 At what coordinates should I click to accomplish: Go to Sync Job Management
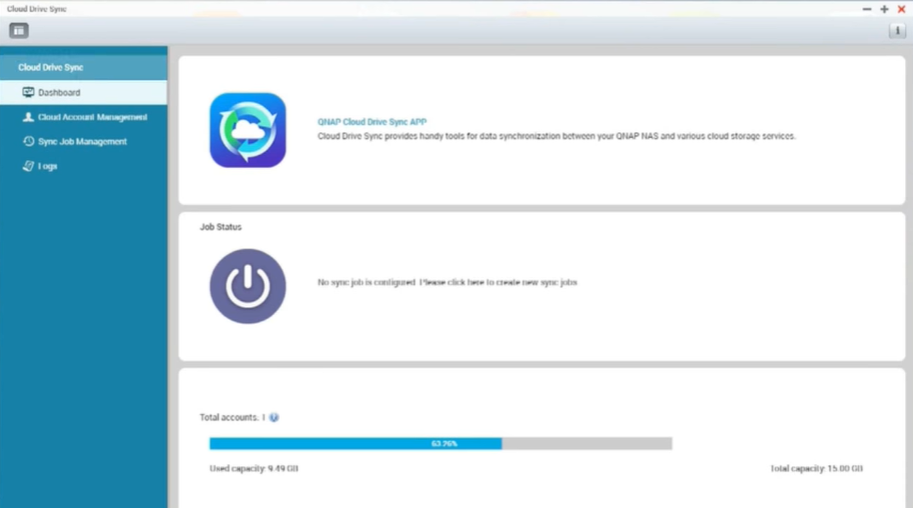[83, 142]
